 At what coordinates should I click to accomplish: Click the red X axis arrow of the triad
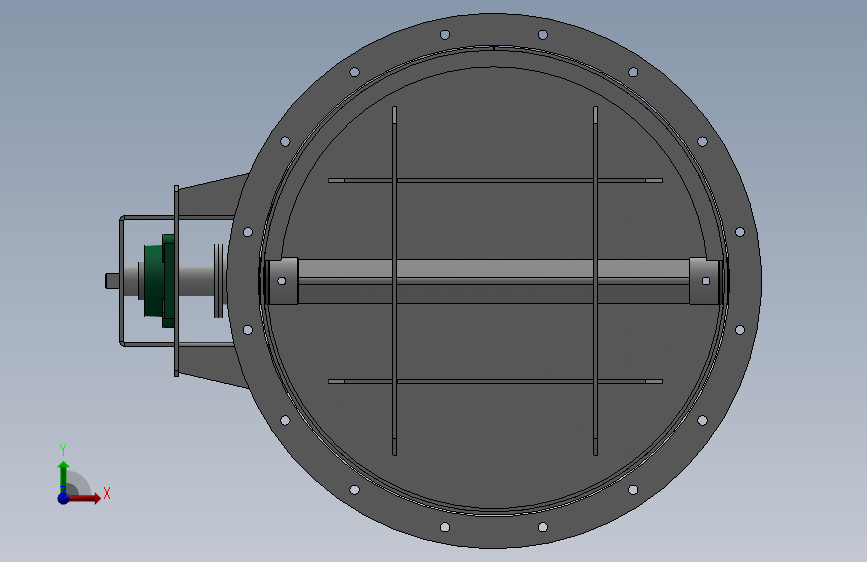tap(84, 498)
